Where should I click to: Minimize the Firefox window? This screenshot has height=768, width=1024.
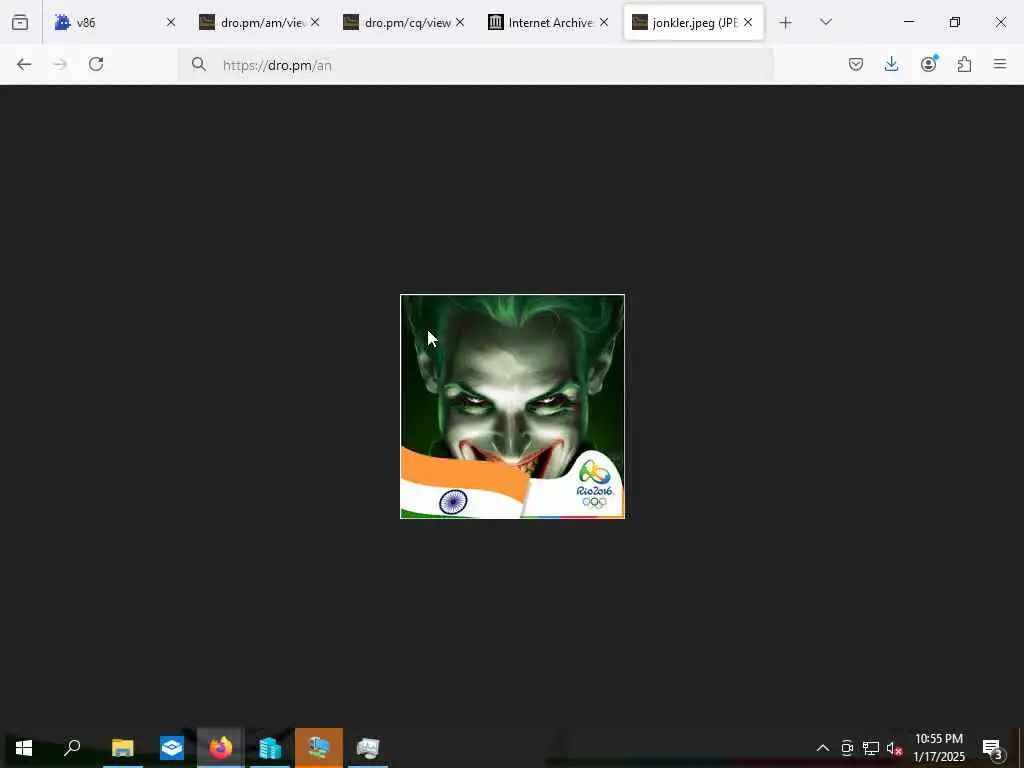click(x=909, y=22)
